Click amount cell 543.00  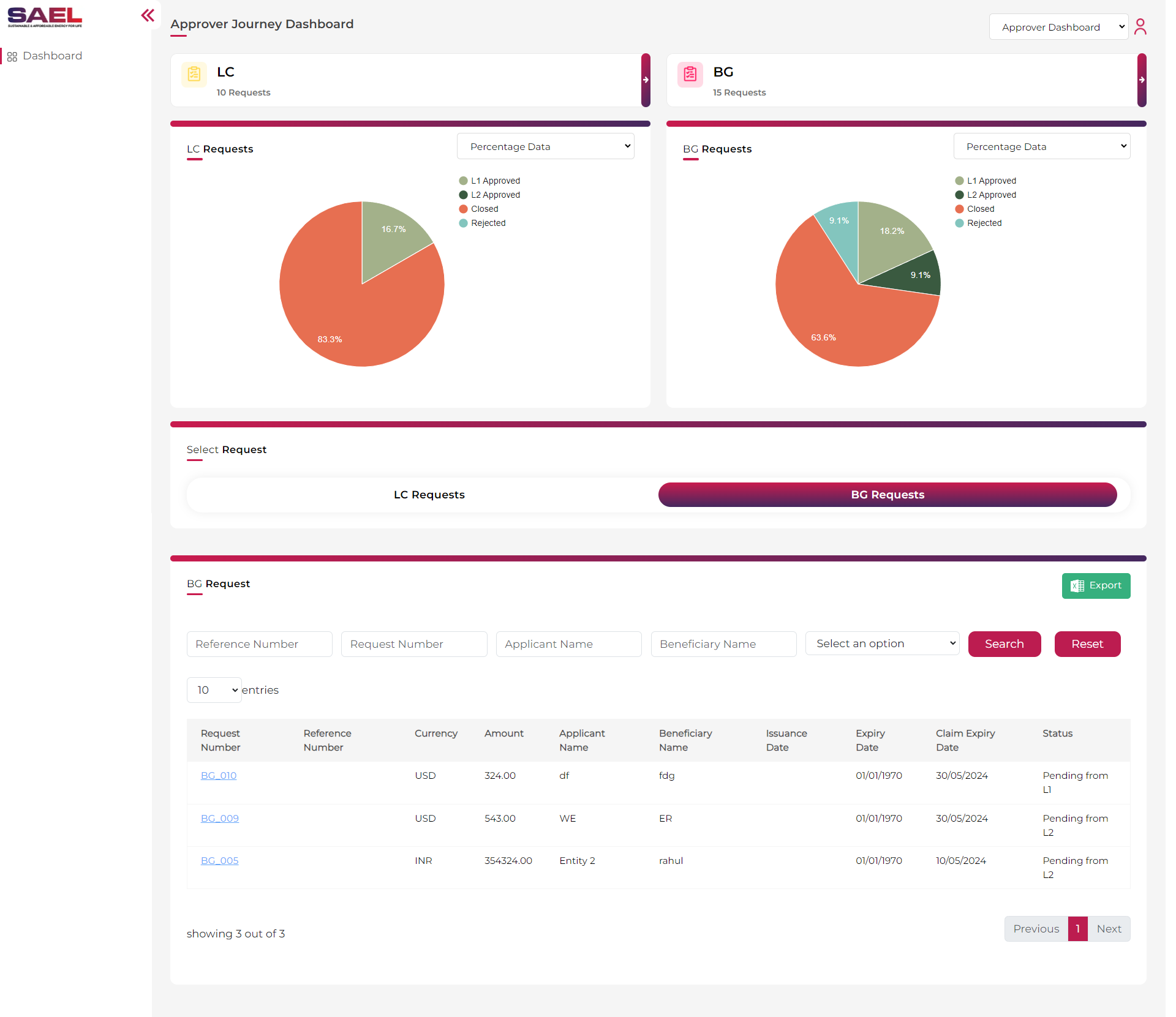click(500, 819)
